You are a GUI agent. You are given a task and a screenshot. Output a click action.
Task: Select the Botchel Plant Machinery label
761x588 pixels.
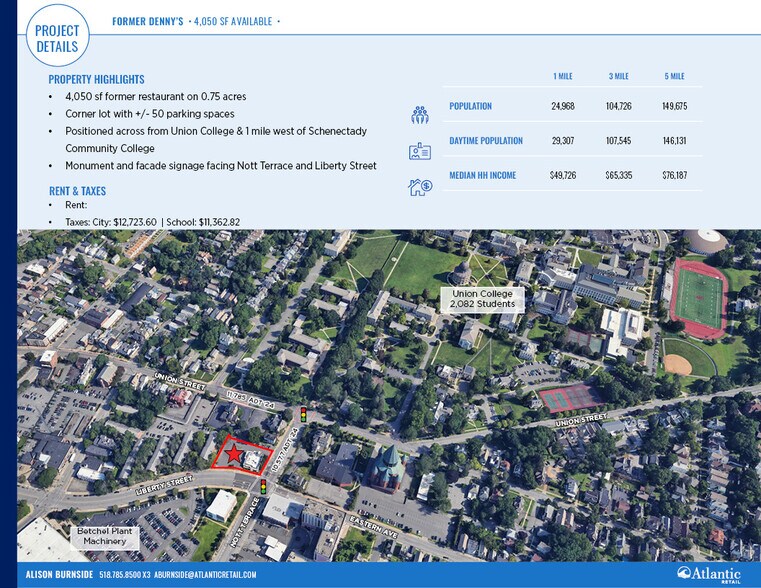[x=104, y=537]
